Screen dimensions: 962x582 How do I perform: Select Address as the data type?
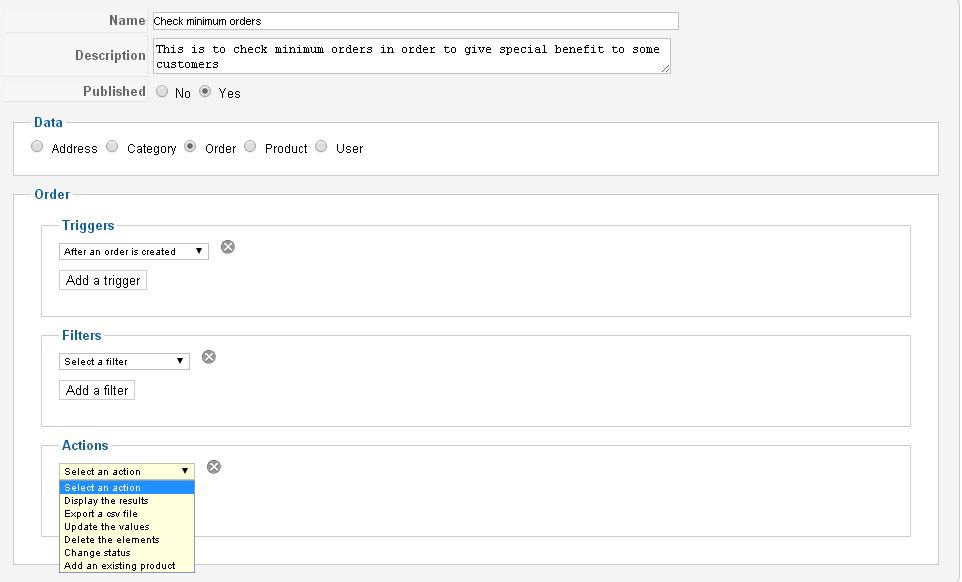[38, 146]
